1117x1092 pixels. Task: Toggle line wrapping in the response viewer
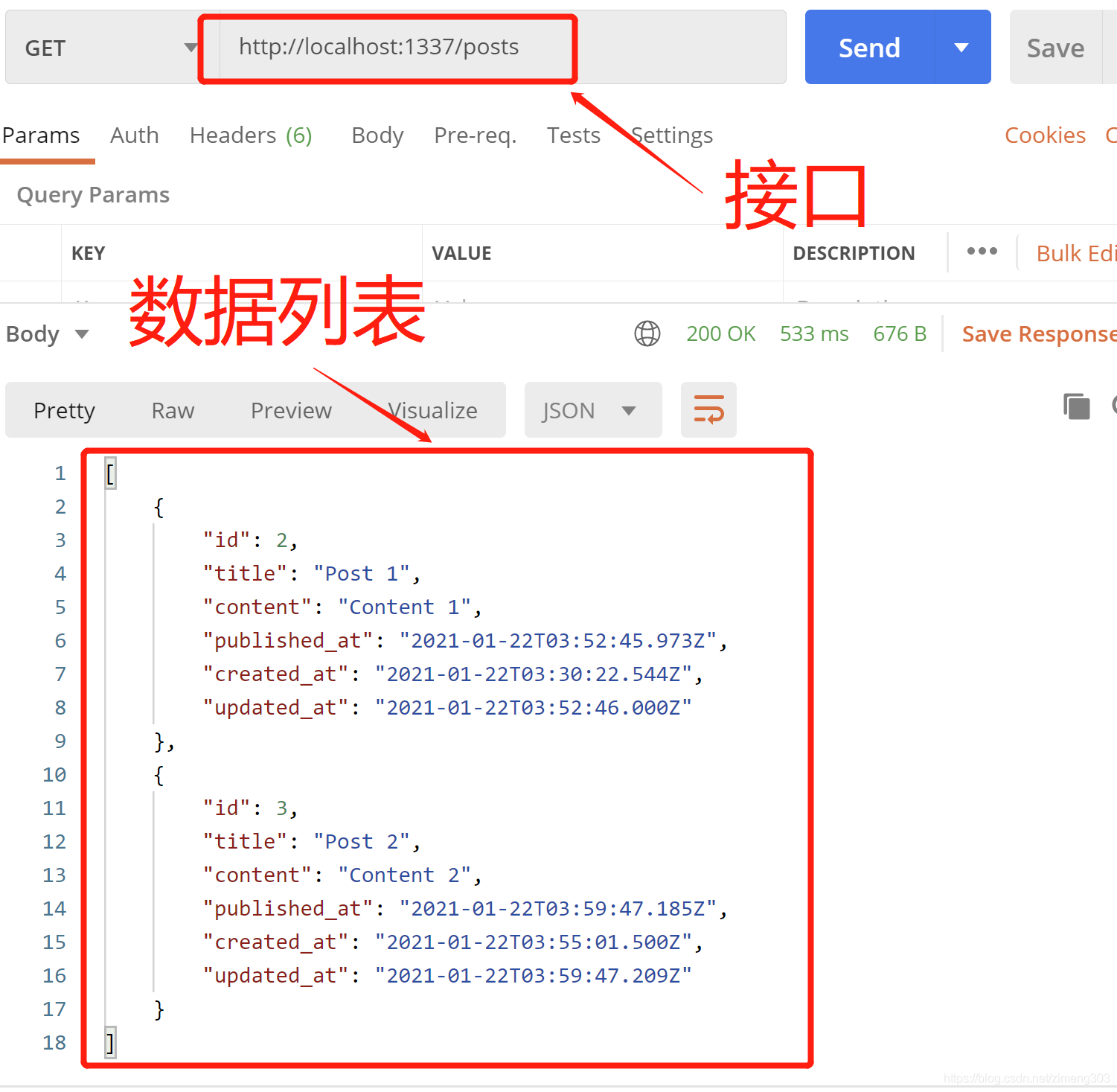[708, 409]
